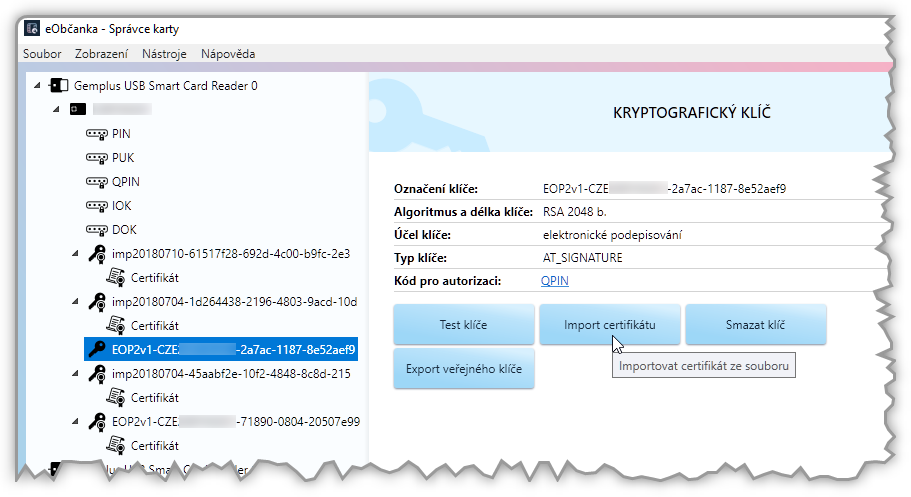Click the RSA 2048 b. algorithm value

coord(575,212)
